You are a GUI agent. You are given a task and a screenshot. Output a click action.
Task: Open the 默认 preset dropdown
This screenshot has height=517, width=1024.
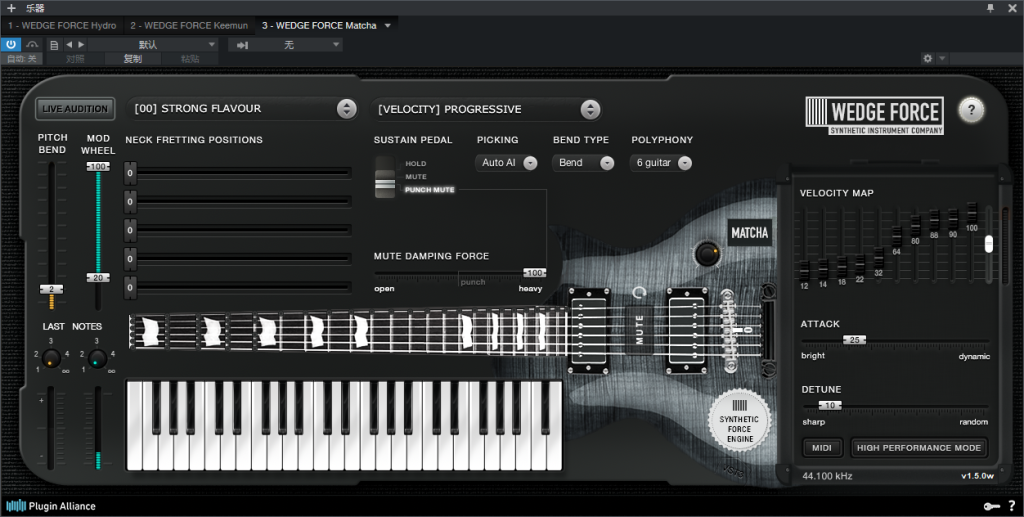click(x=153, y=44)
